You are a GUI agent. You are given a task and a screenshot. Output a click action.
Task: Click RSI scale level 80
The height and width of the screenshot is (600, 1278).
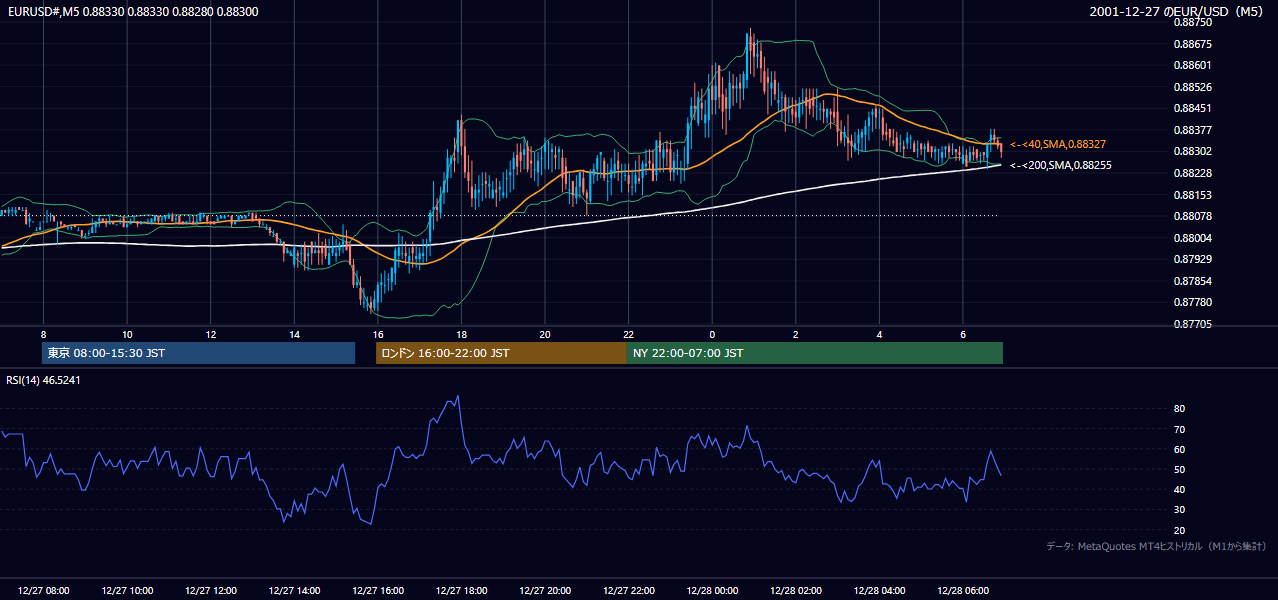coord(1180,409)
